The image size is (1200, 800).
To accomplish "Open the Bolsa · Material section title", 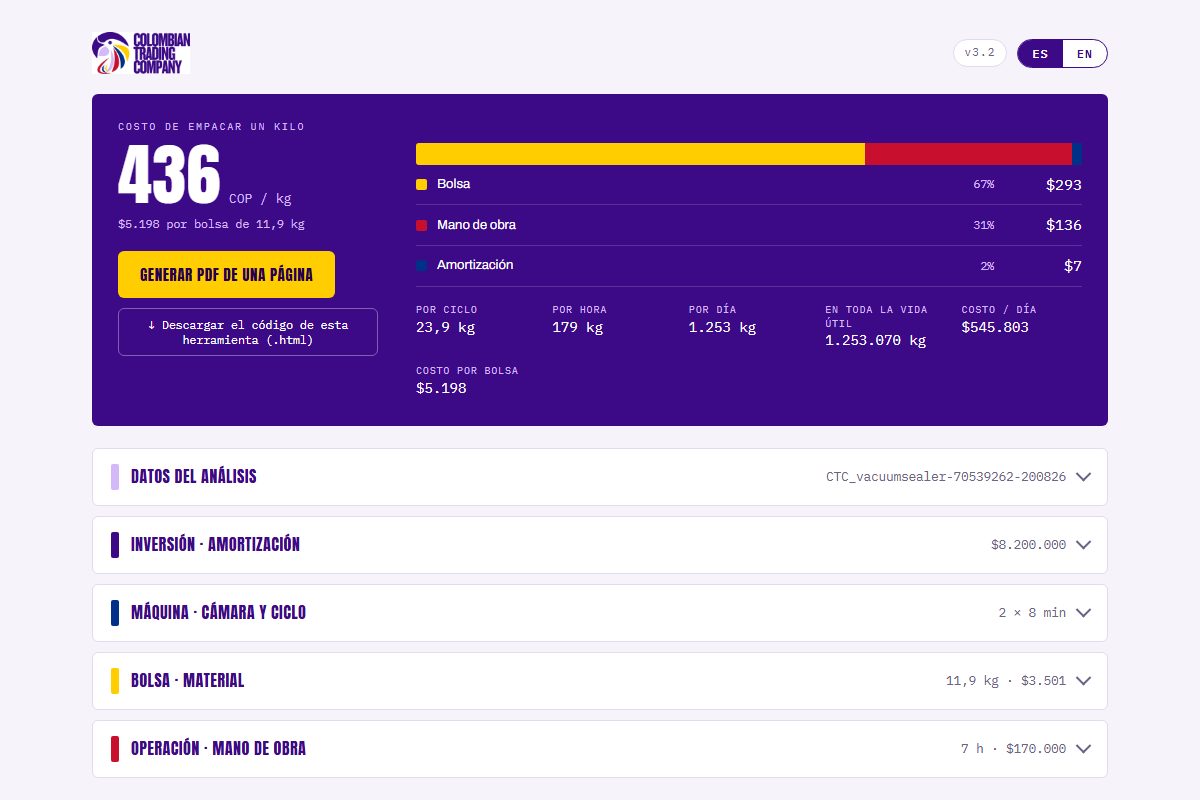I will pos(187,681).
